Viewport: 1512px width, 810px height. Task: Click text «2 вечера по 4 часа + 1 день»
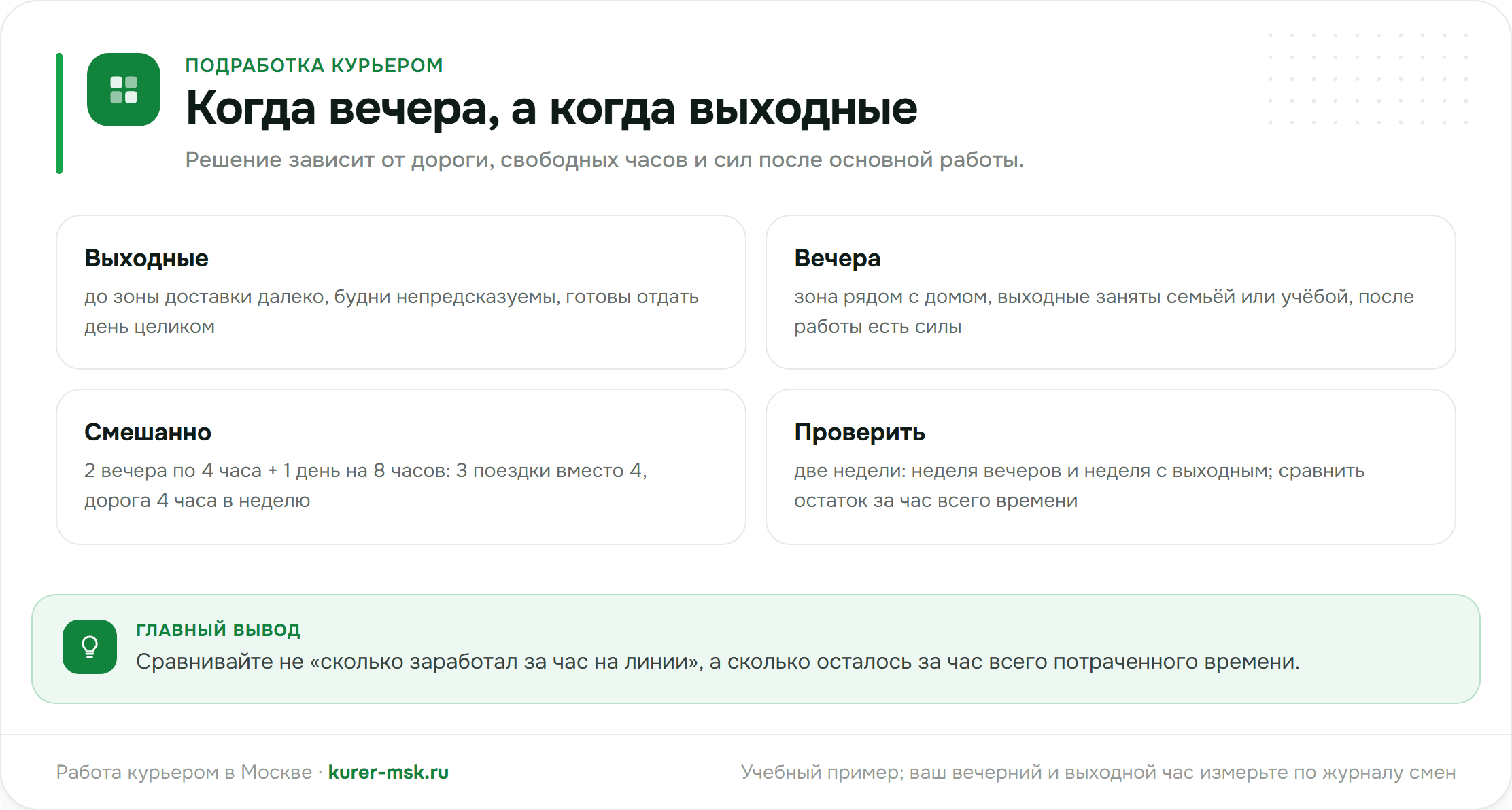[x=366, y=485]
